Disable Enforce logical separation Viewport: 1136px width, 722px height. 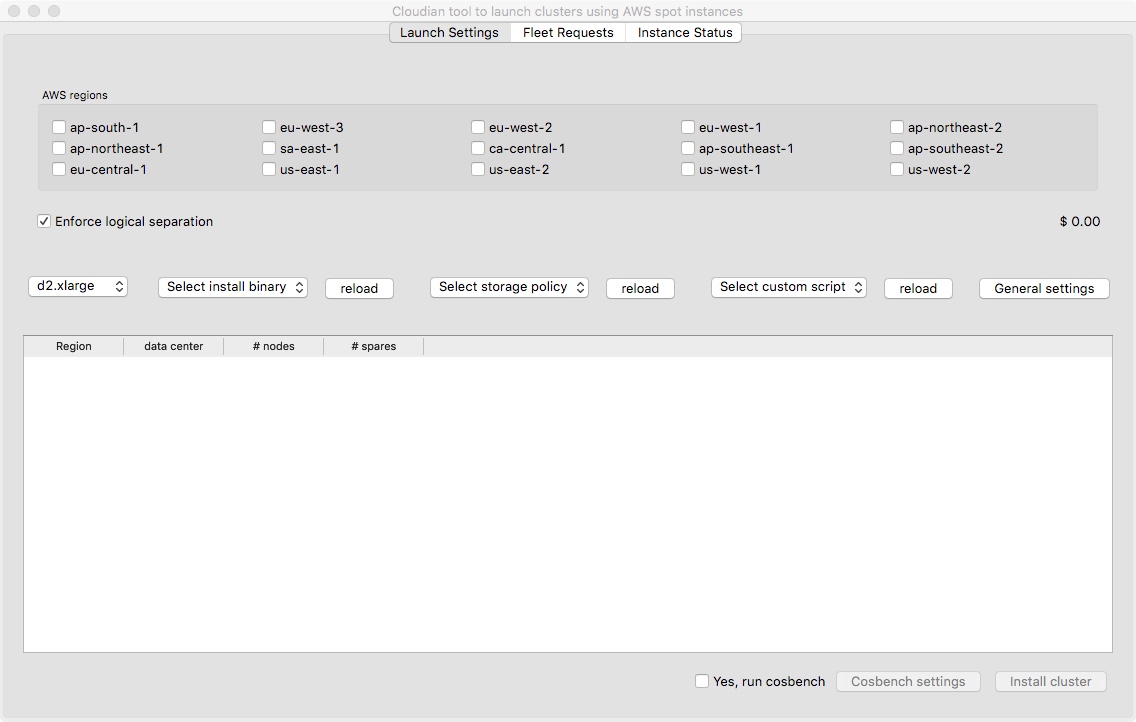click(x=44, y=221)
